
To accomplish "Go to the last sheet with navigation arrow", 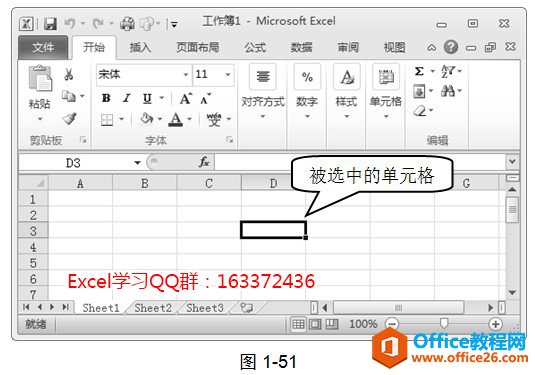I will (x=65, y=307).
